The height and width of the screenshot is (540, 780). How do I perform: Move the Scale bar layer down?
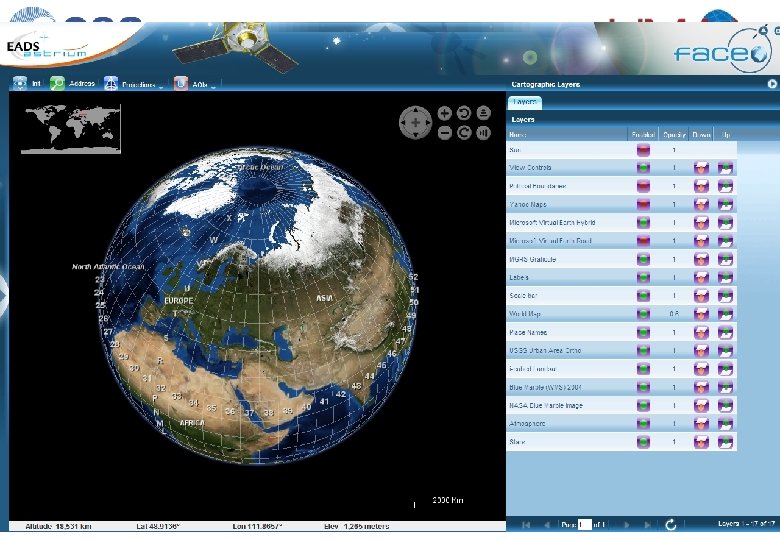coord(701,296)
